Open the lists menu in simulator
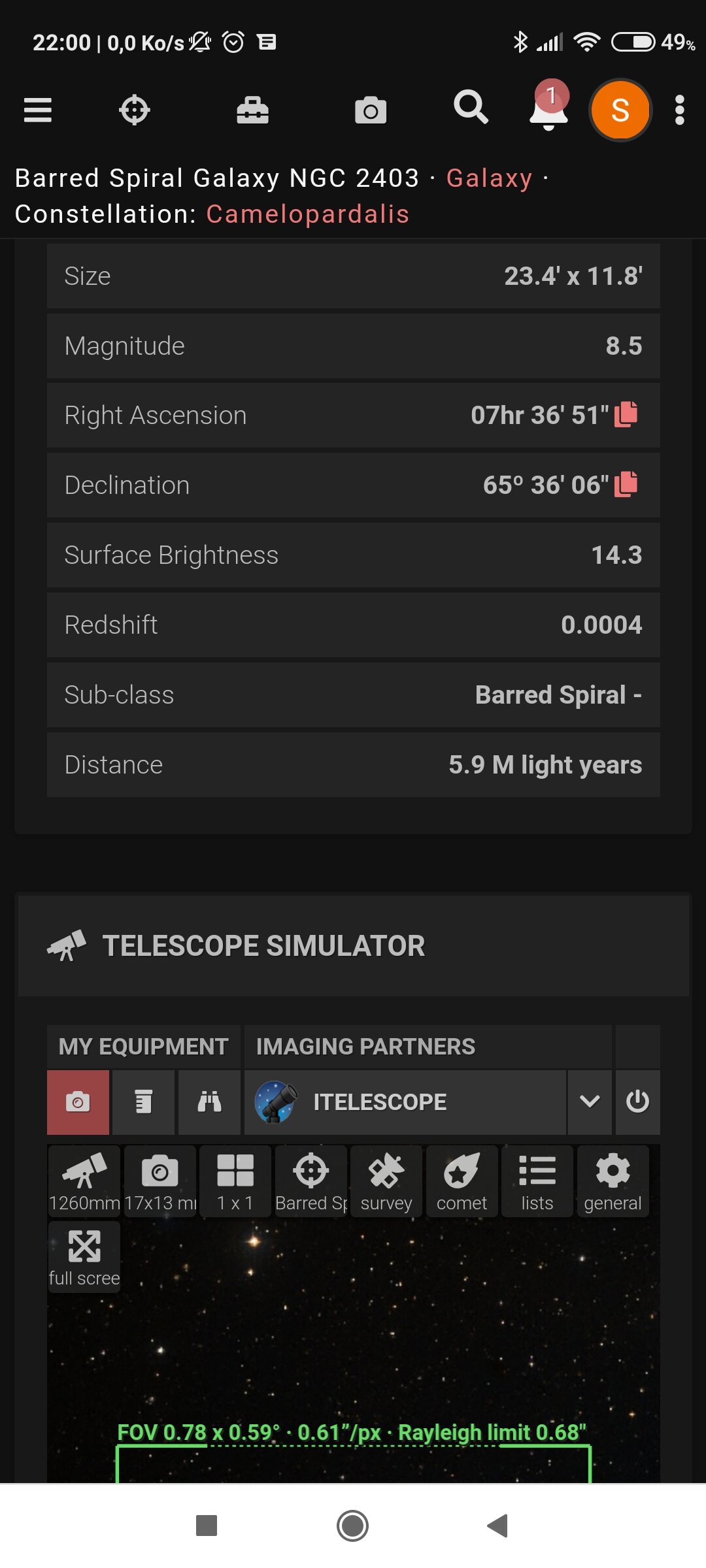 (x=537, y=1181)
